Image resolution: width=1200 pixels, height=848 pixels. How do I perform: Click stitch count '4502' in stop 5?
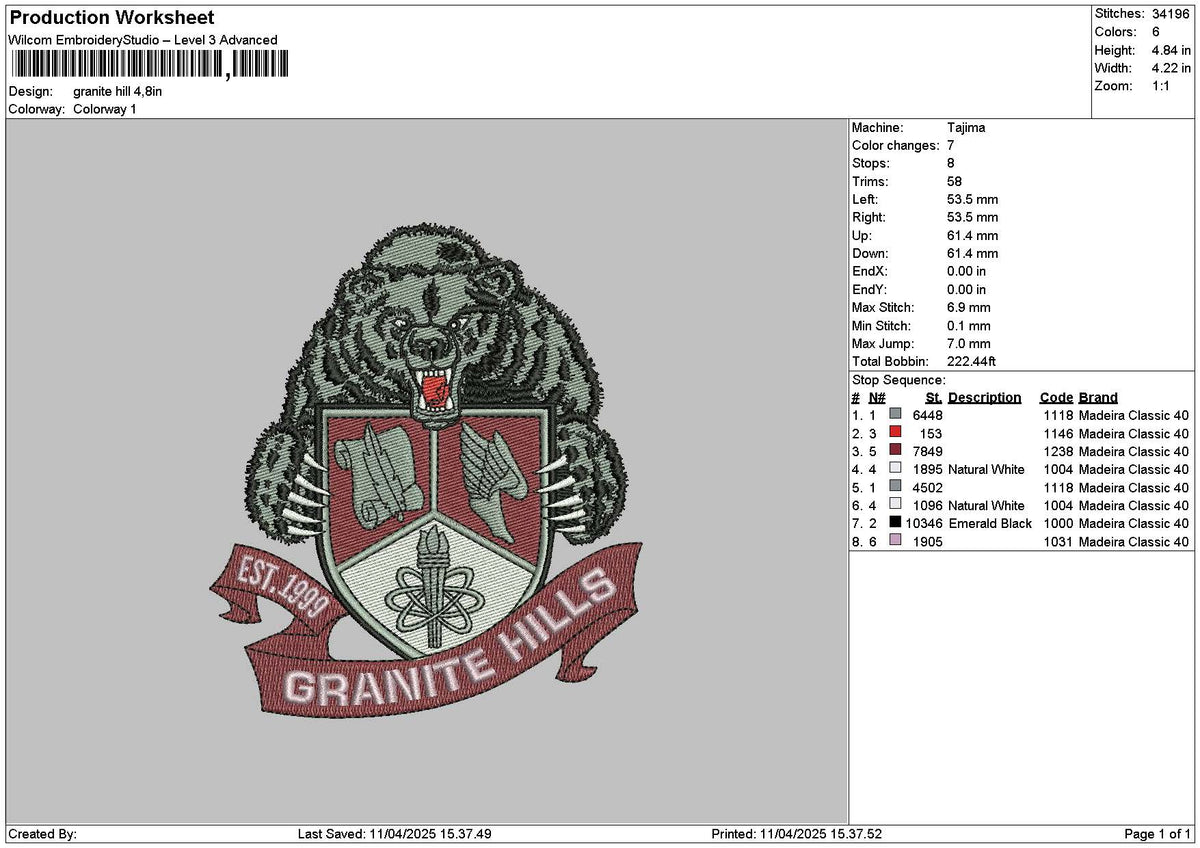pyautogui.click(x=927, y=487)
